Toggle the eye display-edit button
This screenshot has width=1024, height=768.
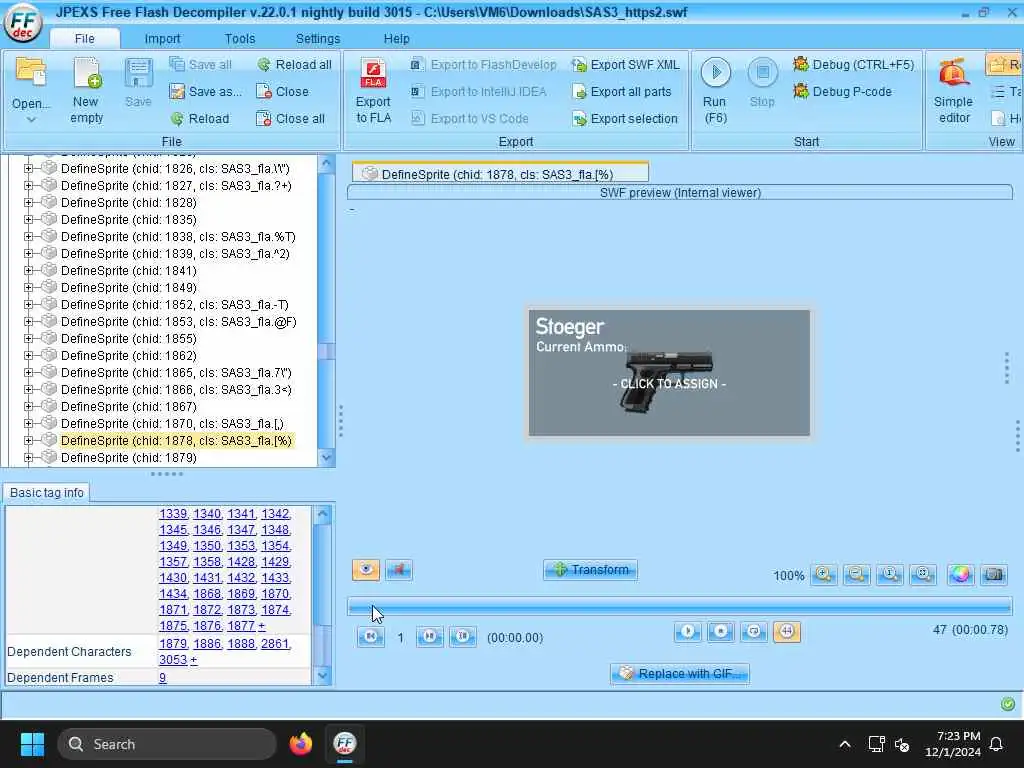(x=366, y=569)
